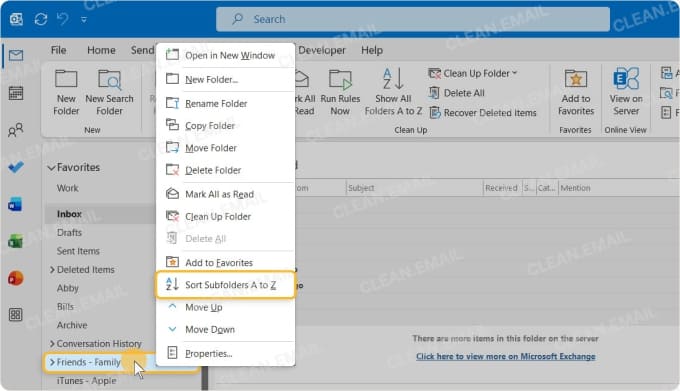Choose Move Folder in context menu

coord(226,148)
